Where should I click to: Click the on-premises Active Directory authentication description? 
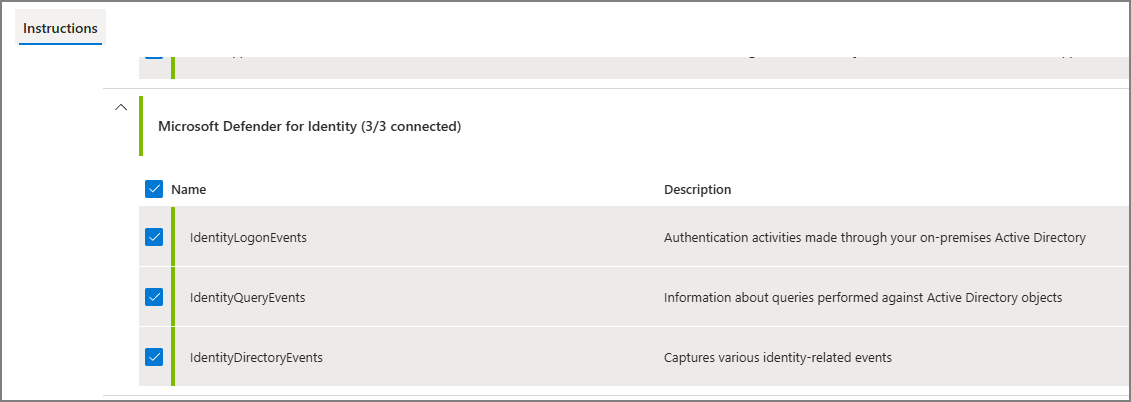point(874,237)
